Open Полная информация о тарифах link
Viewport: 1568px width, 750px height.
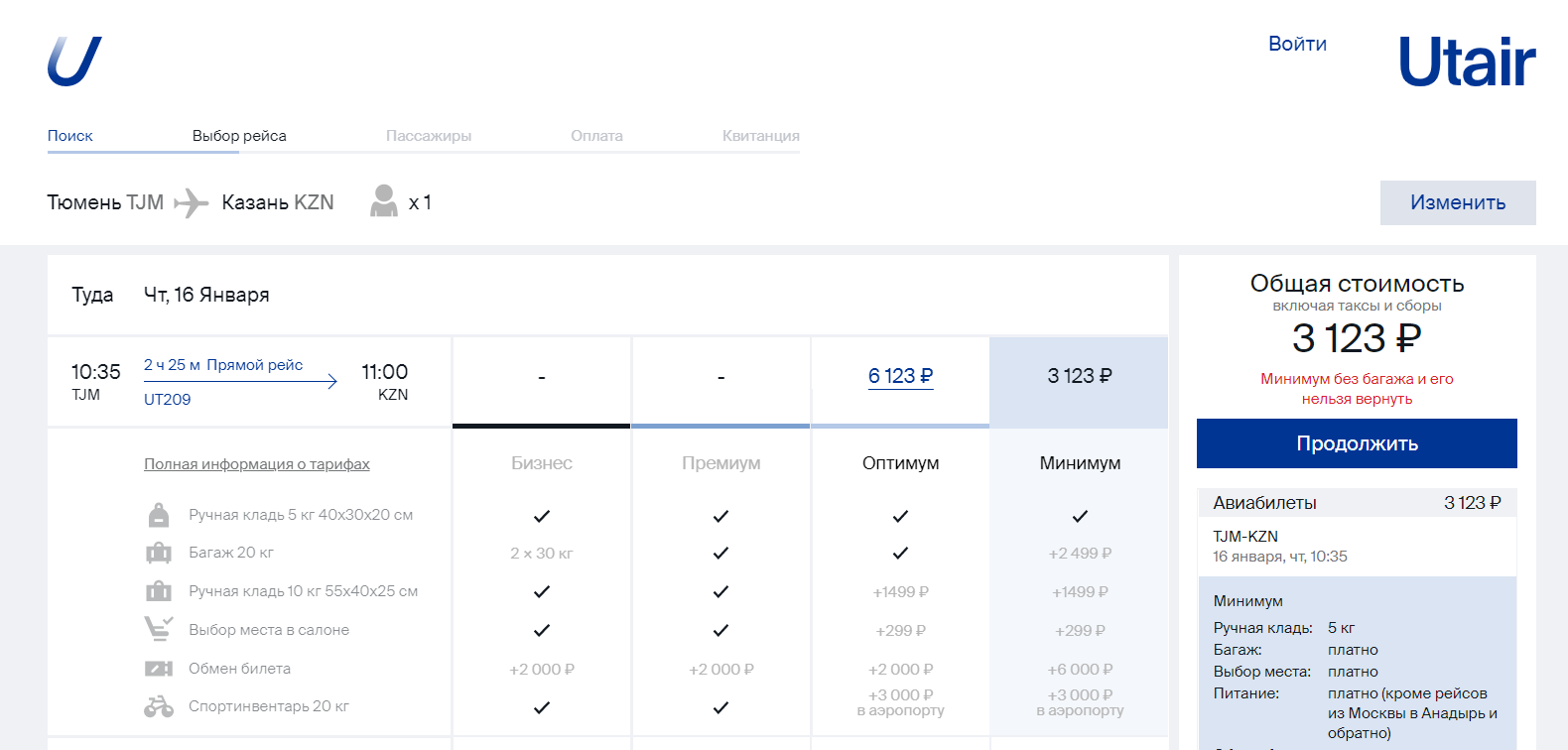(257, 464)
